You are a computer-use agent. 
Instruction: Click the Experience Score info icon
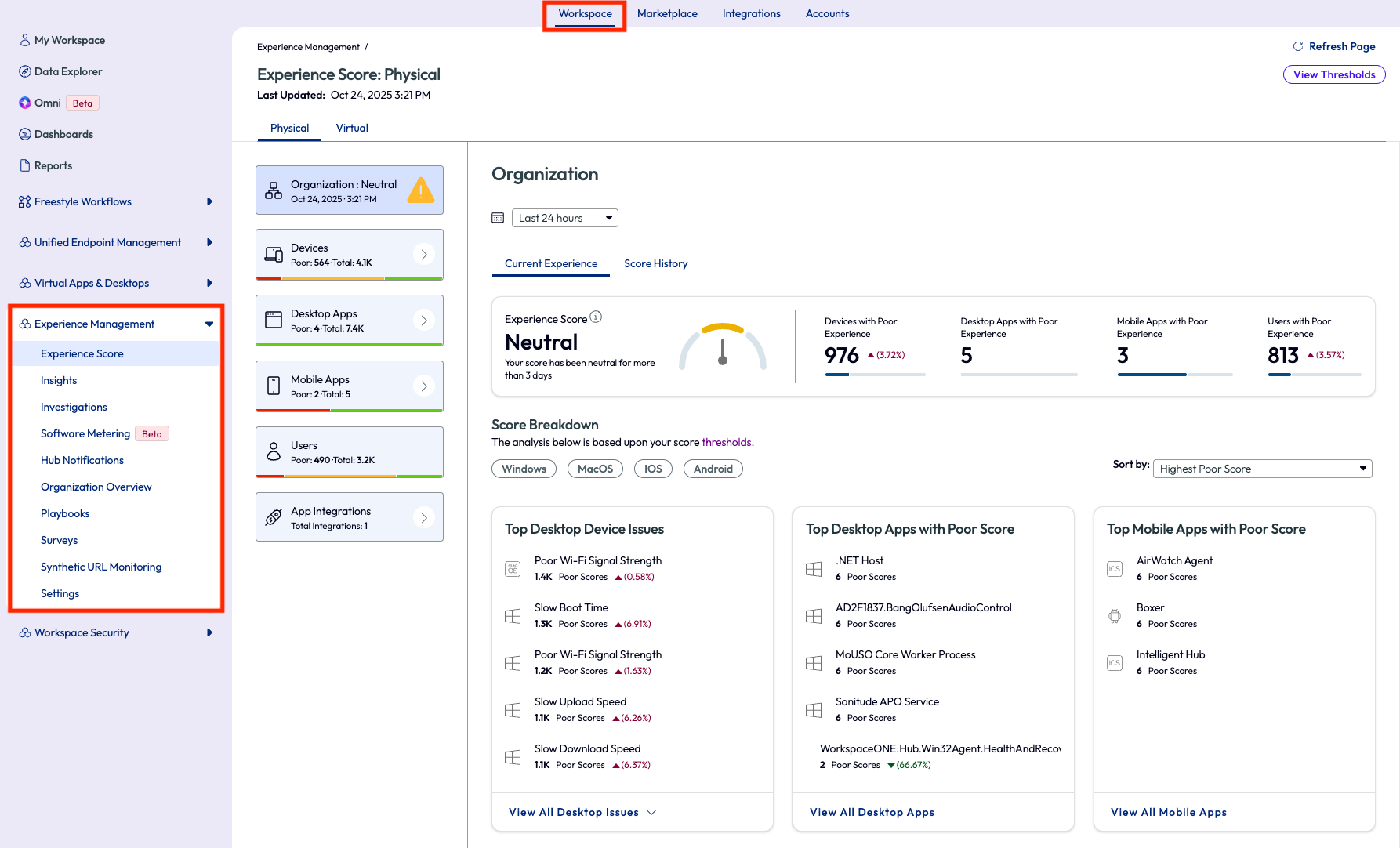tap(596, 317)
